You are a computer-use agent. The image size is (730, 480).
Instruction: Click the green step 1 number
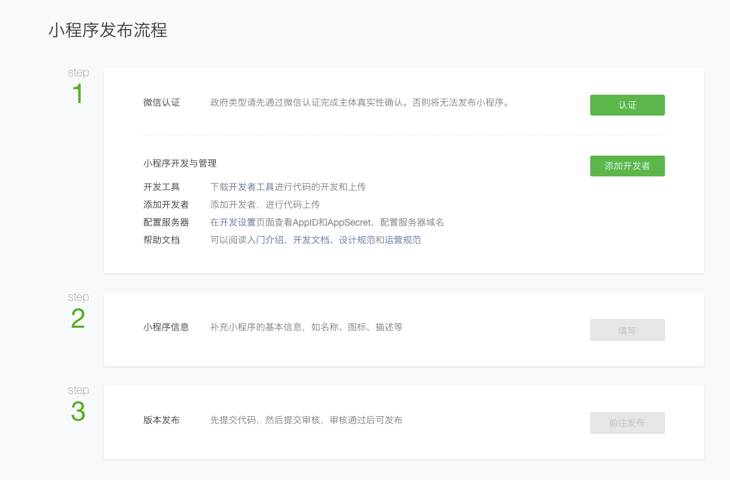coord(78,95)
